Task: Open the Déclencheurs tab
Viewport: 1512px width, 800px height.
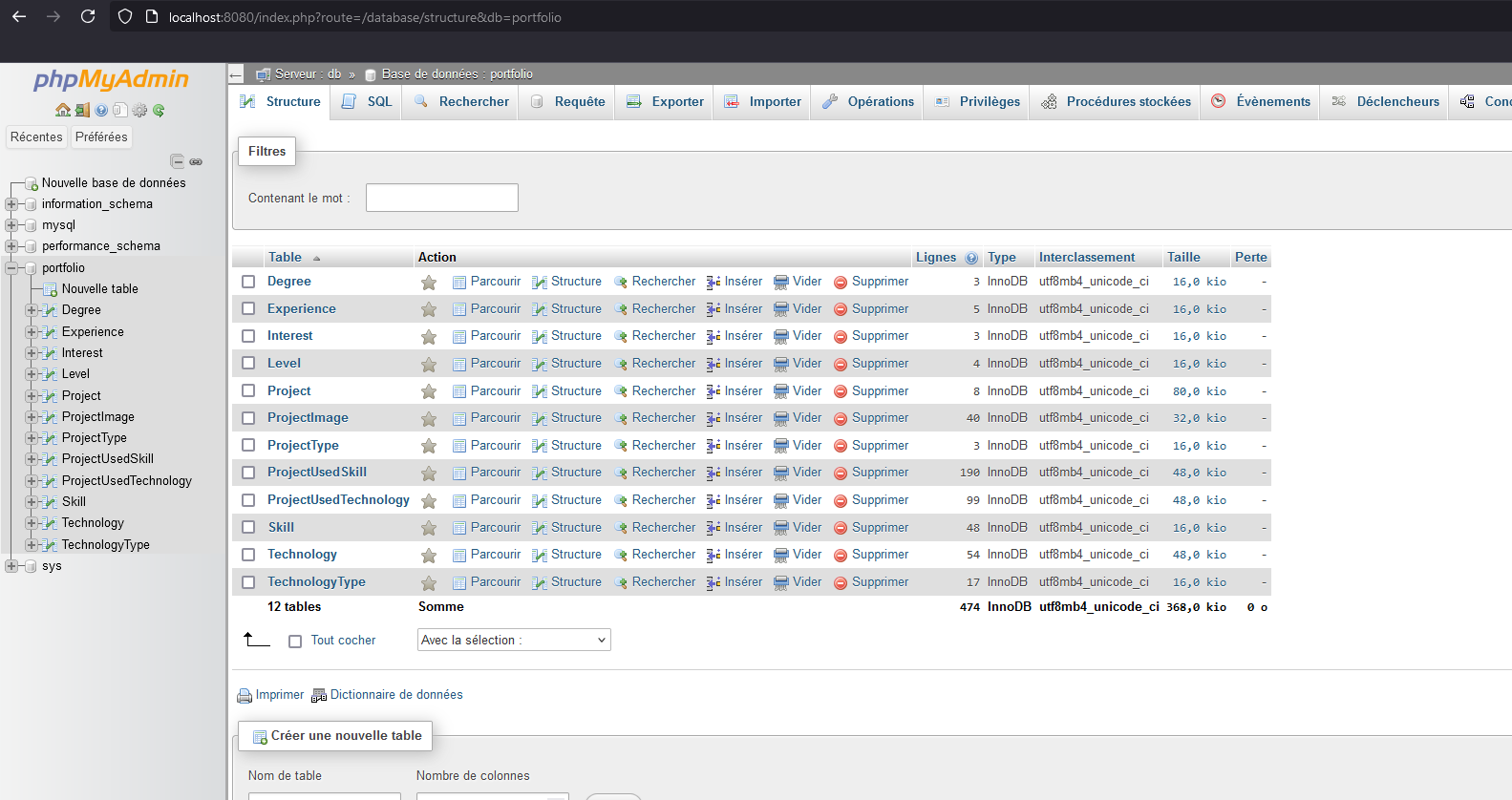Action: click(x=1385, y=101)
